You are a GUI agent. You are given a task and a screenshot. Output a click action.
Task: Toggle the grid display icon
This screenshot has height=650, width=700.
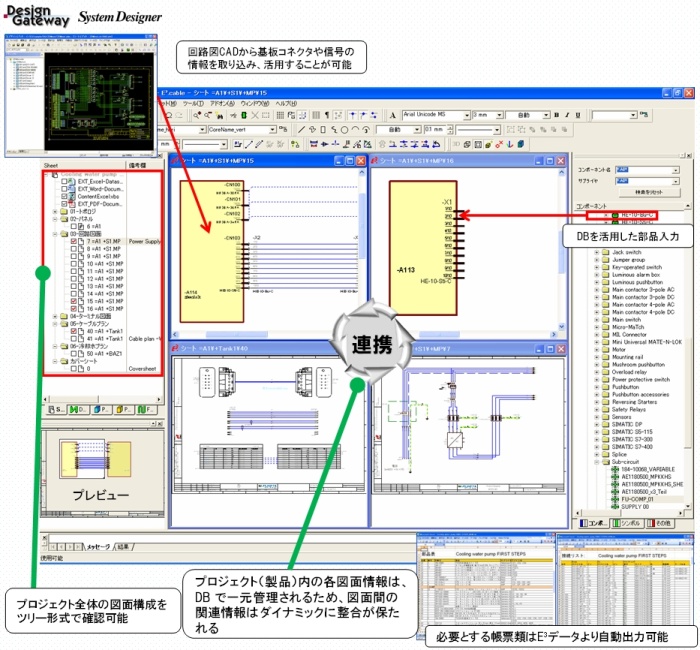point(280,115)
